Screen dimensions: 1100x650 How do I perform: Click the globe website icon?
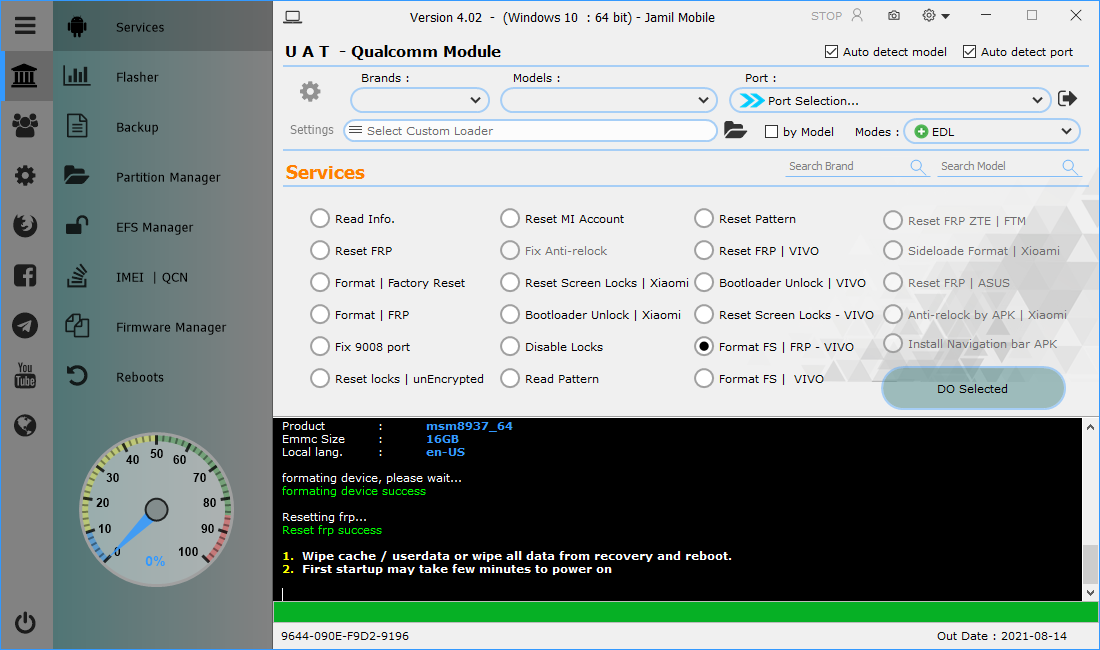click(x=25, y=425)
